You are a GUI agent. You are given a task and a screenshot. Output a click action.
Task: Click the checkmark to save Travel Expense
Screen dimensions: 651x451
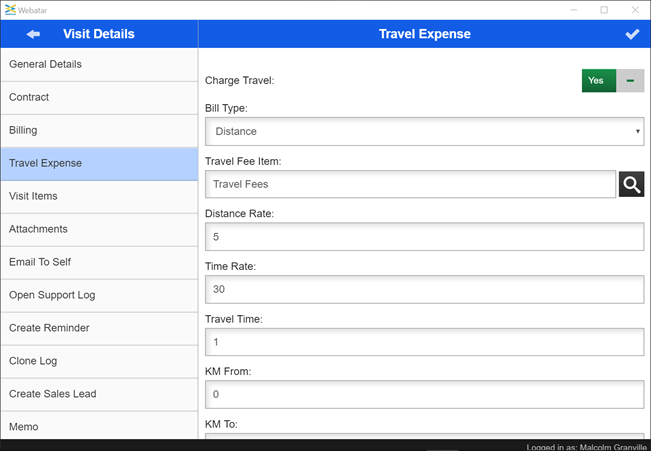(x=632, y=34)
